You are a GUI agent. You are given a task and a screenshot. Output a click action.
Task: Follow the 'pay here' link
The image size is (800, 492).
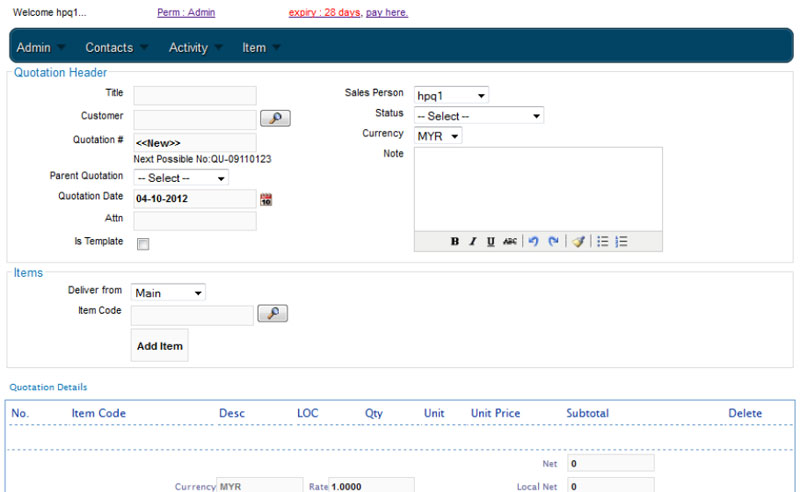tap(387, 13)
